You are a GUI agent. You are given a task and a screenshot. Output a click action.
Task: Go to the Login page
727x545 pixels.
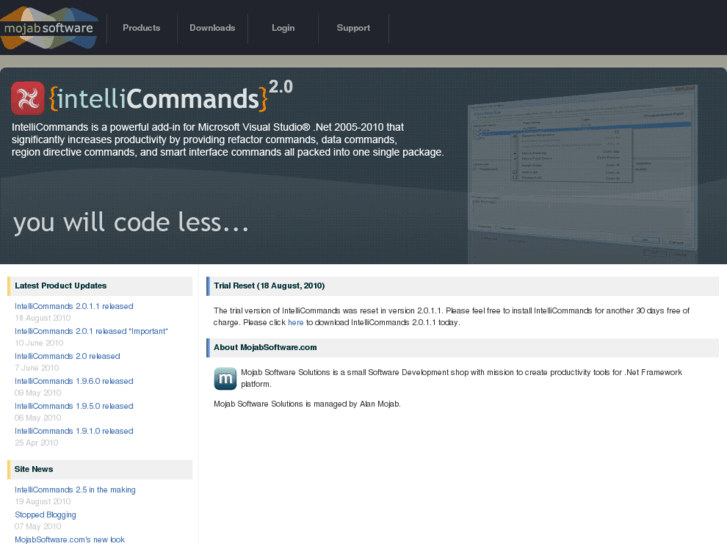coord(283,28)
